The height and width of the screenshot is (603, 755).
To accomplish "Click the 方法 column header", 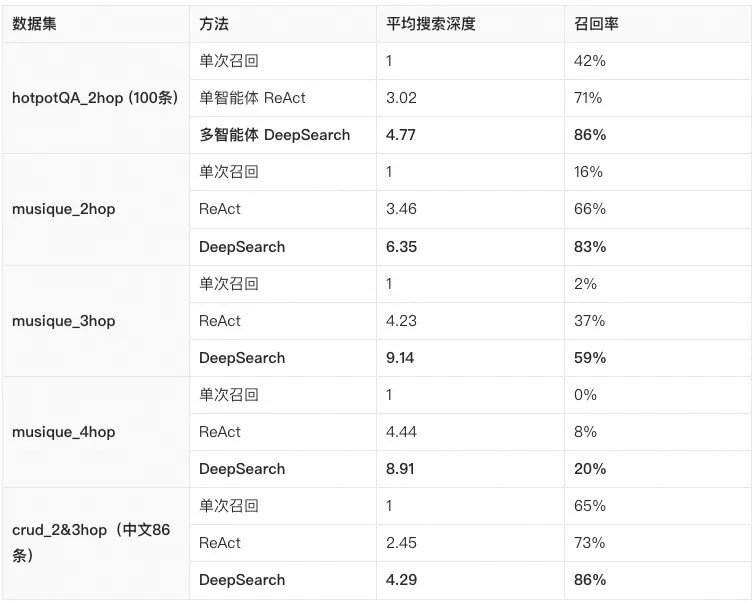I will [x=214, y=23].
